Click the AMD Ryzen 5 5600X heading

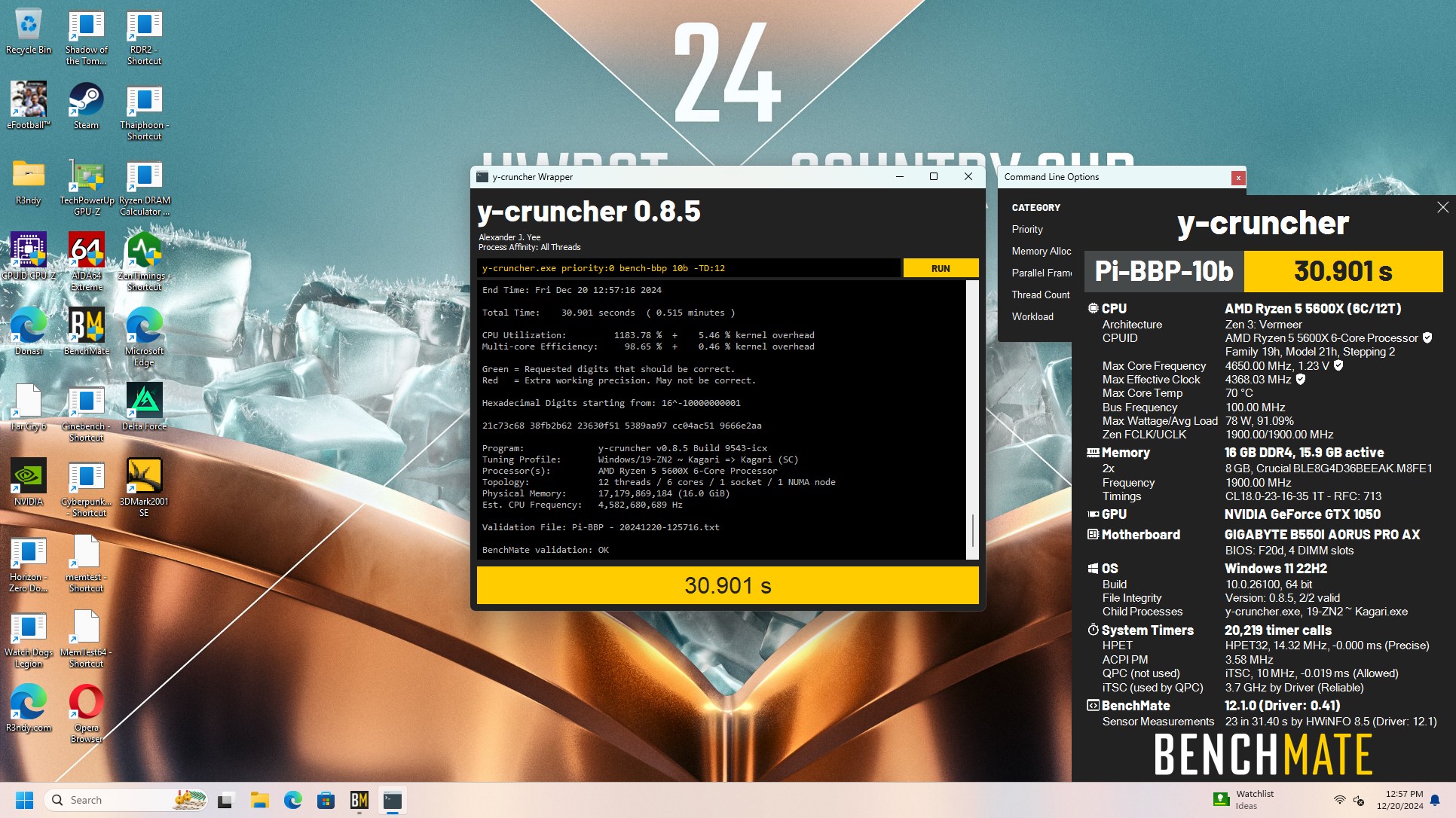(1313, 309)
